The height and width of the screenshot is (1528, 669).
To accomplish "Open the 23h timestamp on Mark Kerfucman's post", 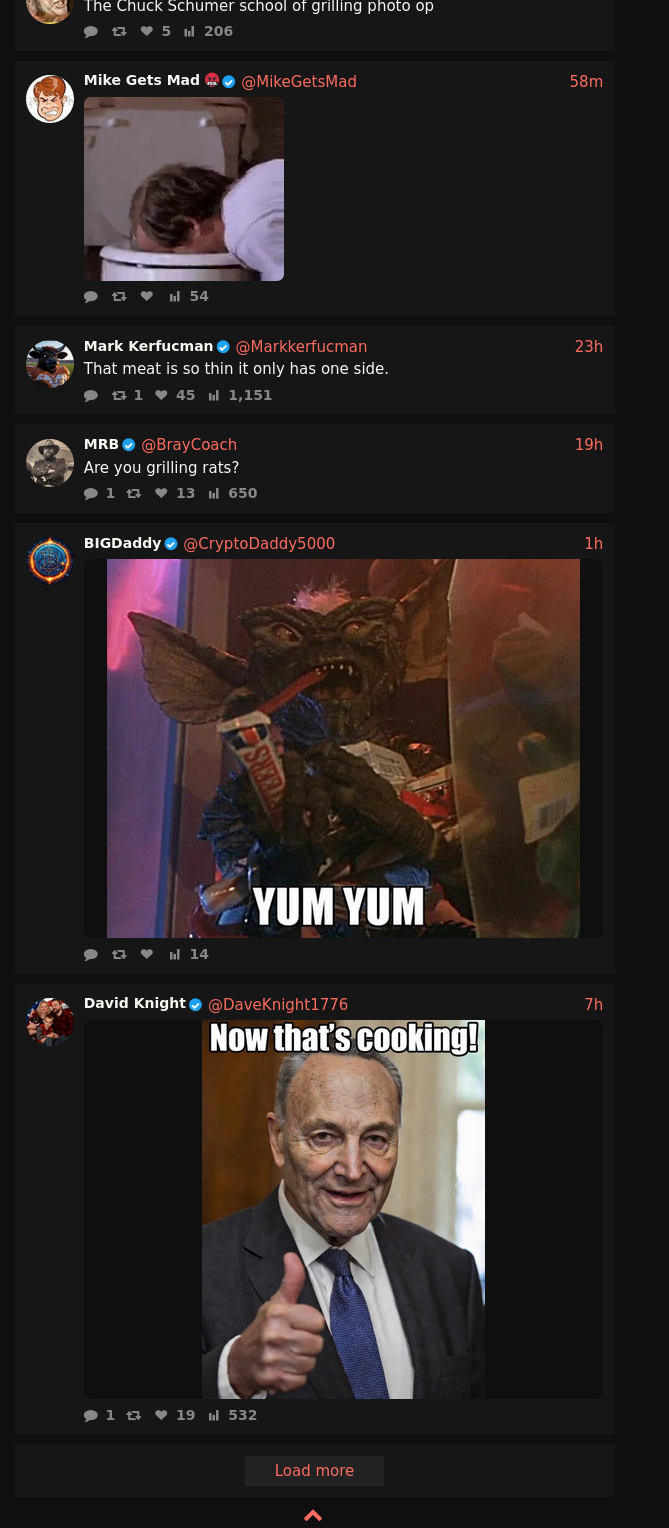I will (588, 346).
